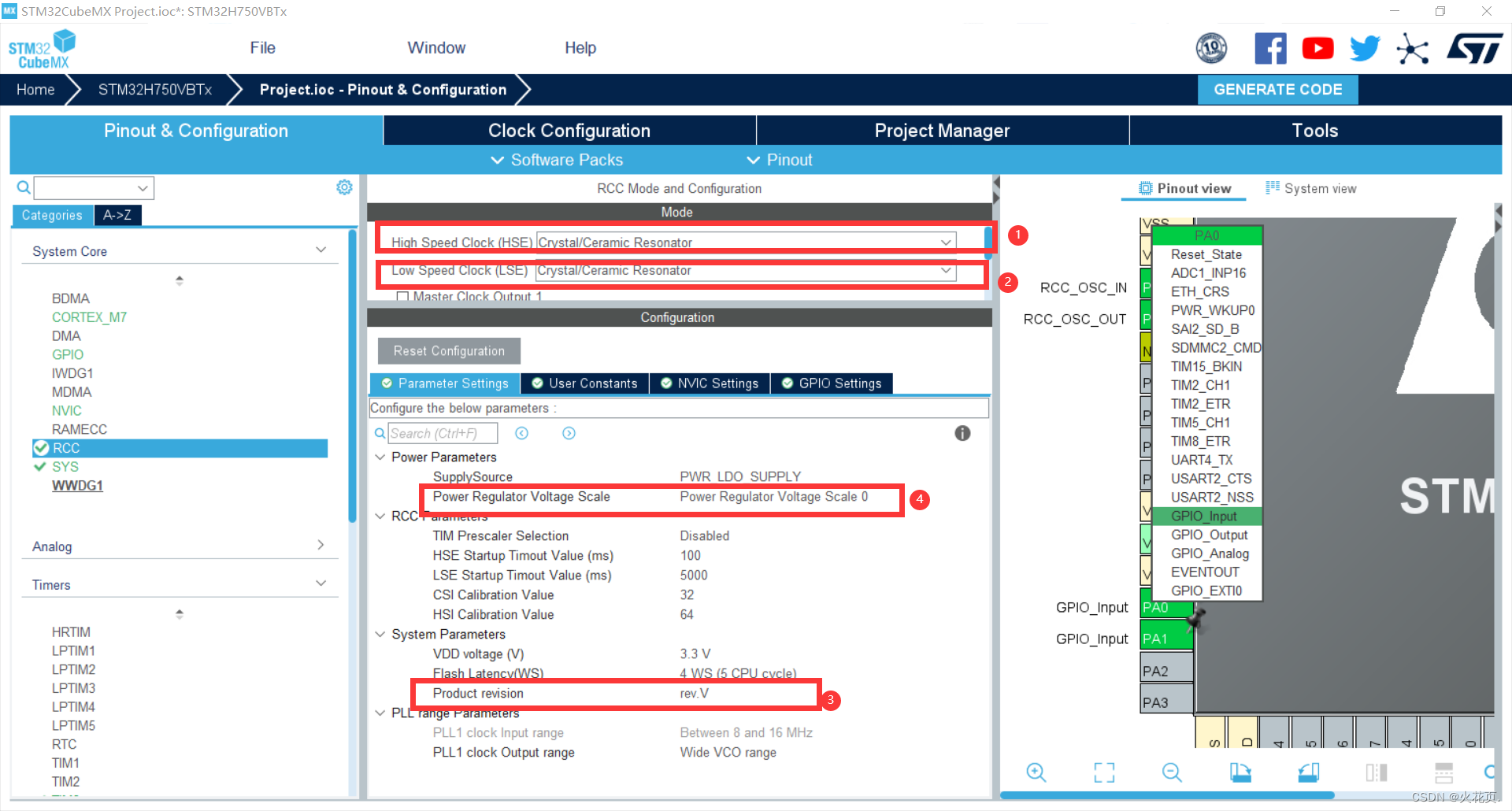Click the ST logo
The height and width of the screenshot is (811, 1512).
pos(1474,49)
